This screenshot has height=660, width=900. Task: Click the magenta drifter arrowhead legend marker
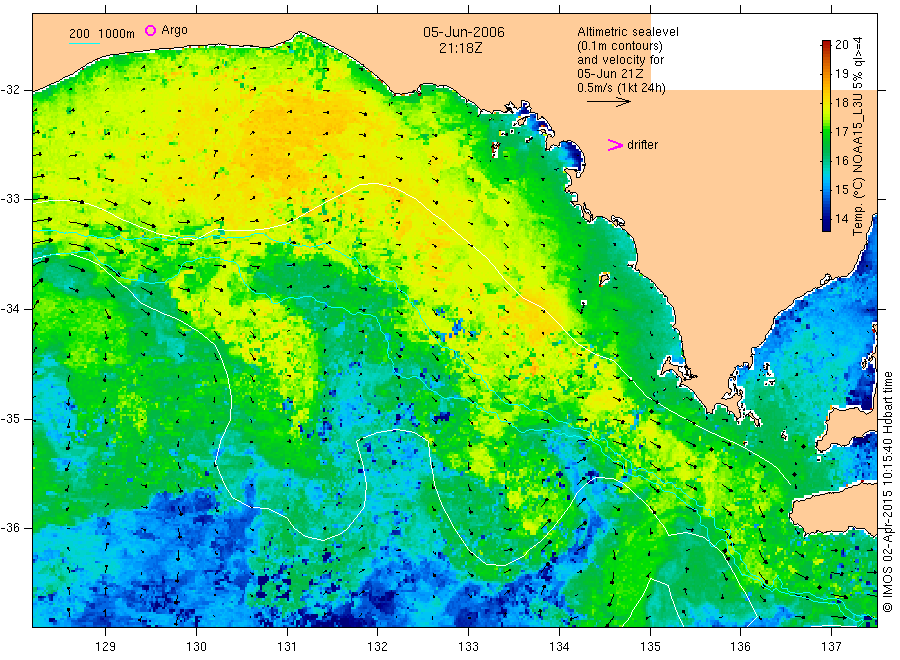(x=615, y=145)
